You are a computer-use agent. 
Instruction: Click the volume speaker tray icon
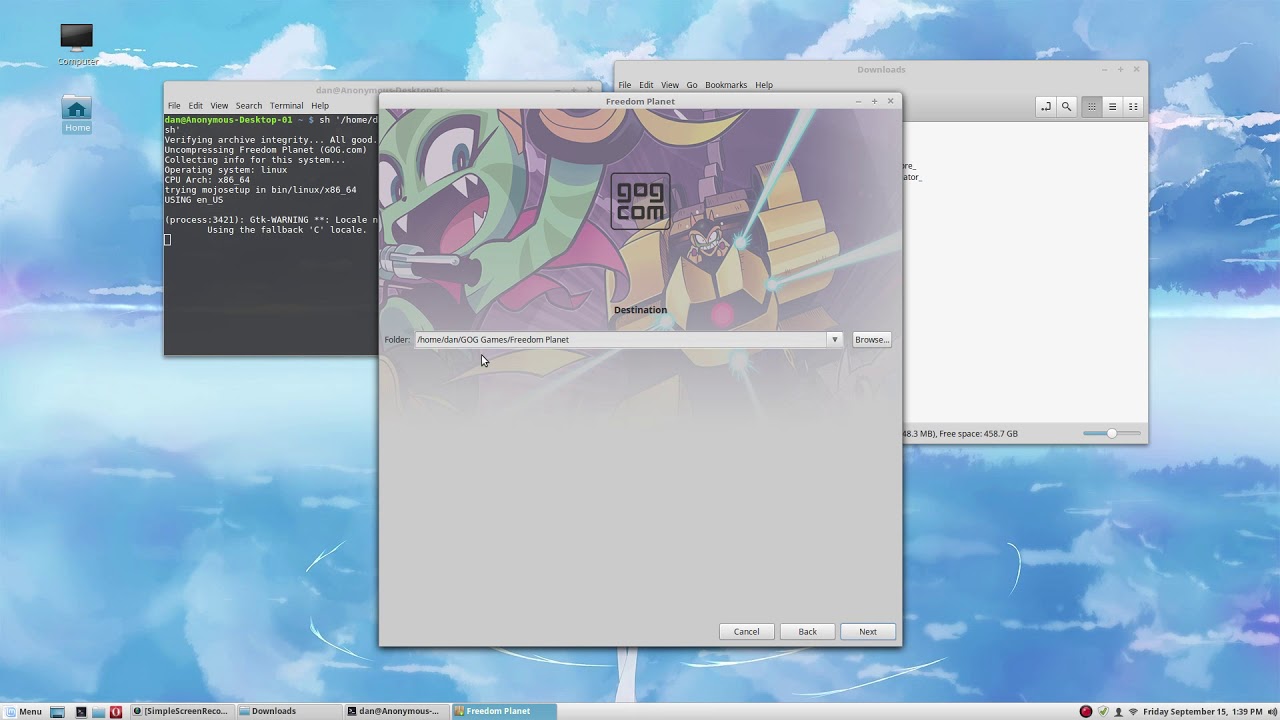click(1271, 712)
